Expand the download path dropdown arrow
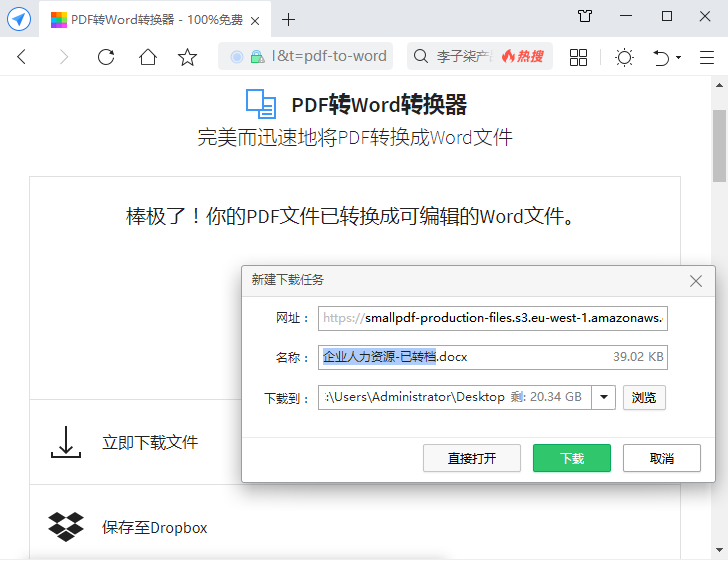This screenshot has width=728, height=562. click(604, 397)
